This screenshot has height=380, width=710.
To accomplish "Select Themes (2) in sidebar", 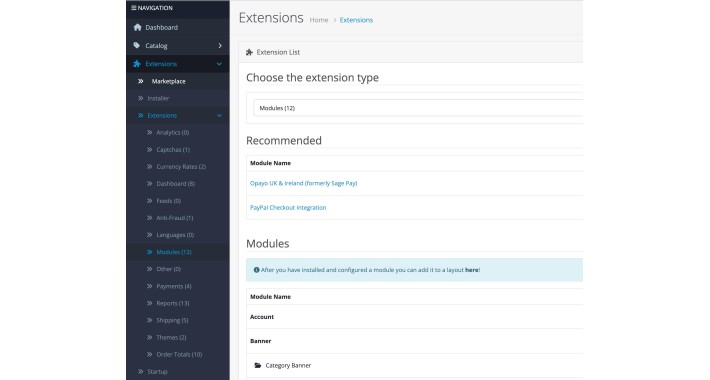I will tap(171, 337).
